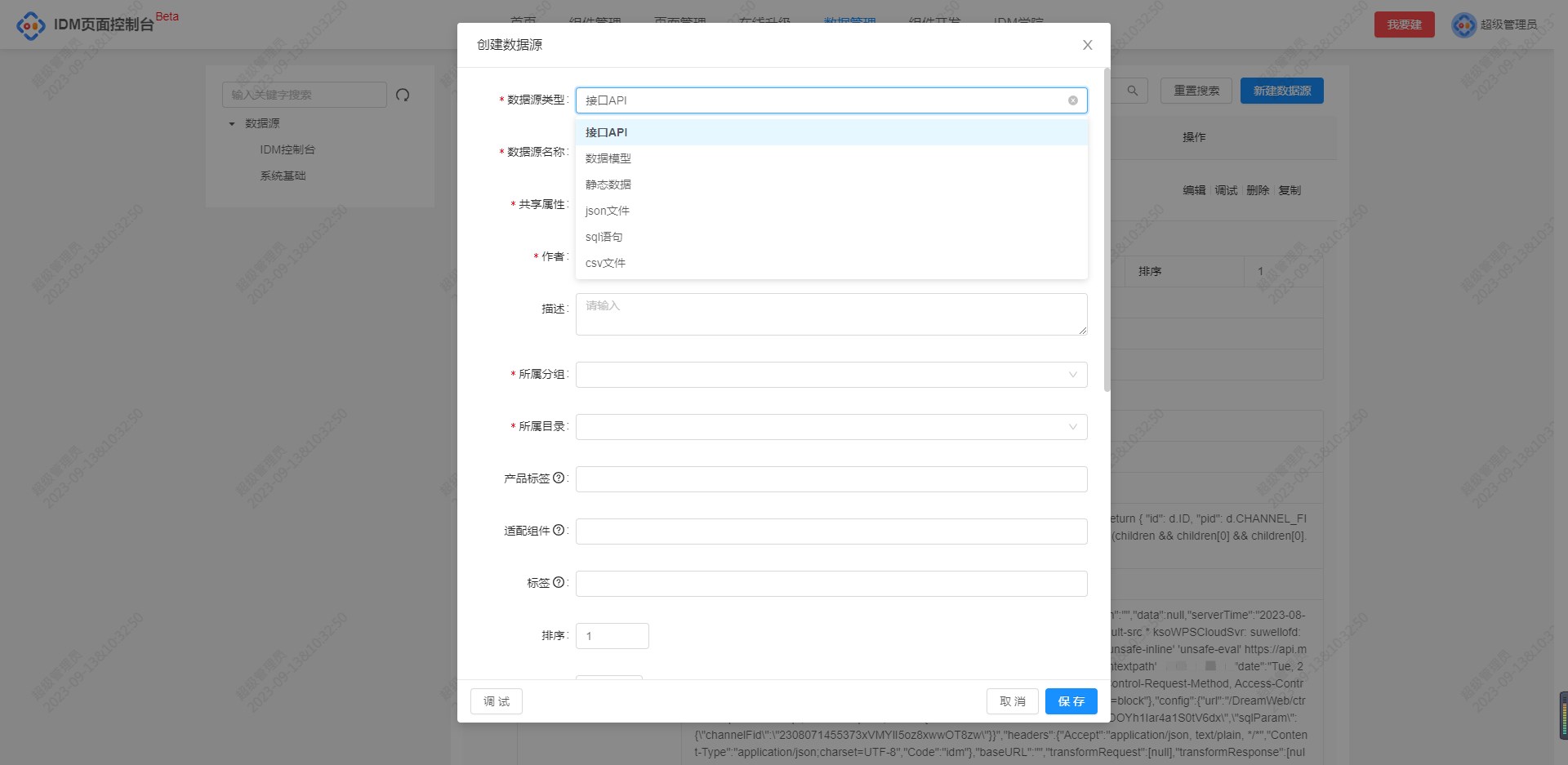Choose csv文件 from the dropdown list
This screenshot has width=1568, height=765.
point(831,263)
